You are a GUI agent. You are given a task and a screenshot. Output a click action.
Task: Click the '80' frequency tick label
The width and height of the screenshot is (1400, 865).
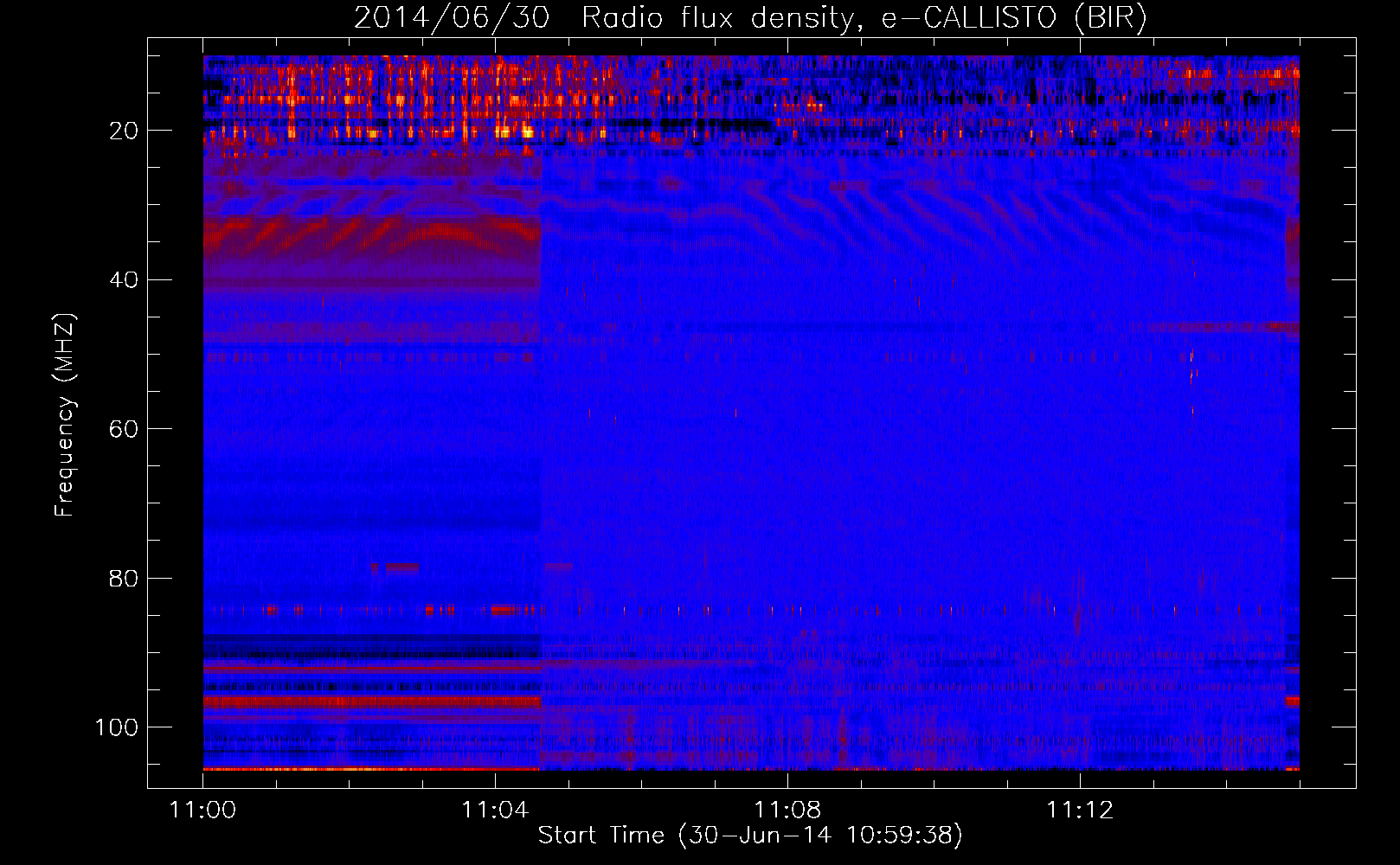point(124,578)
